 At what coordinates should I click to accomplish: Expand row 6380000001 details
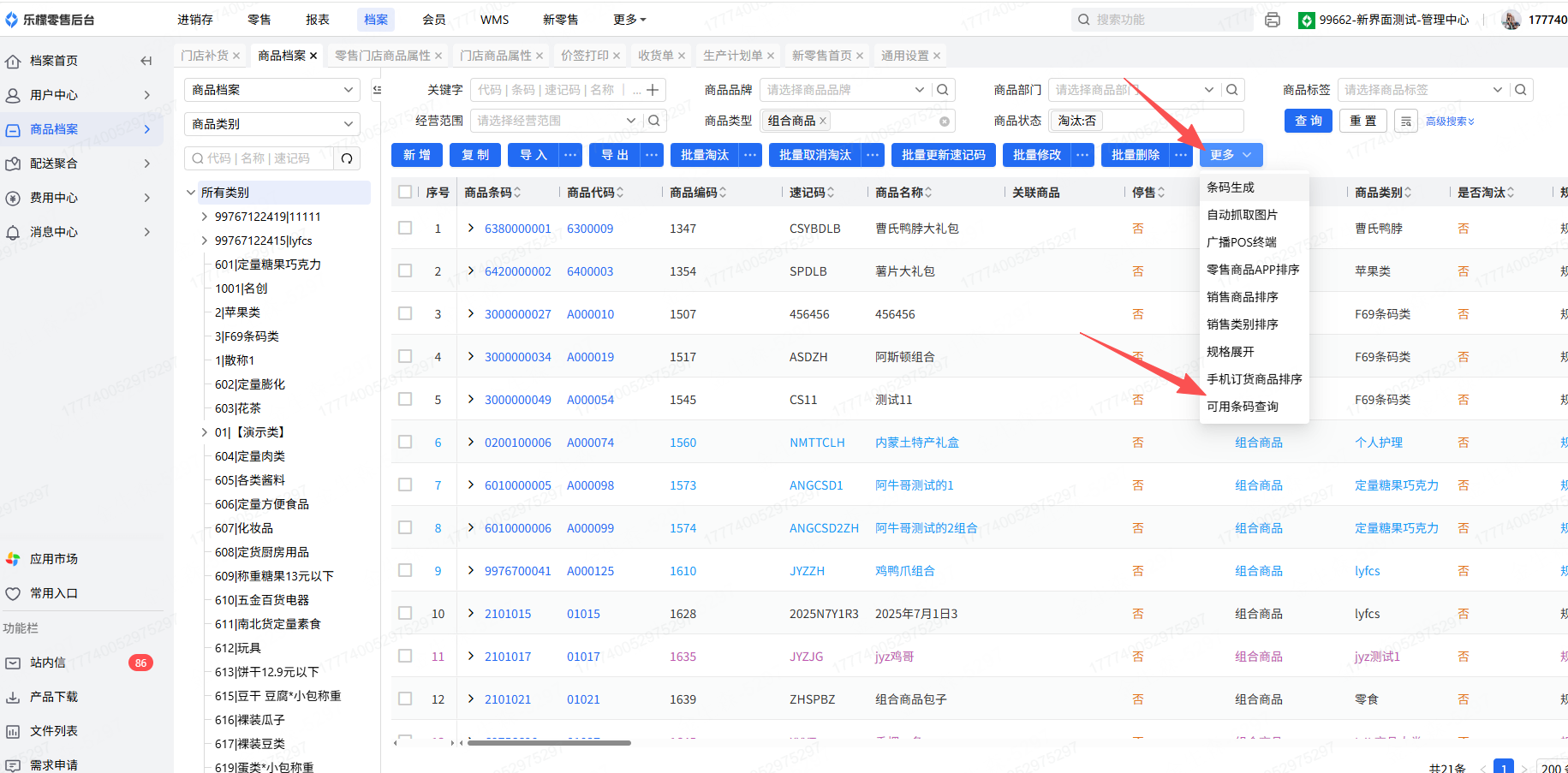[471, 229]
